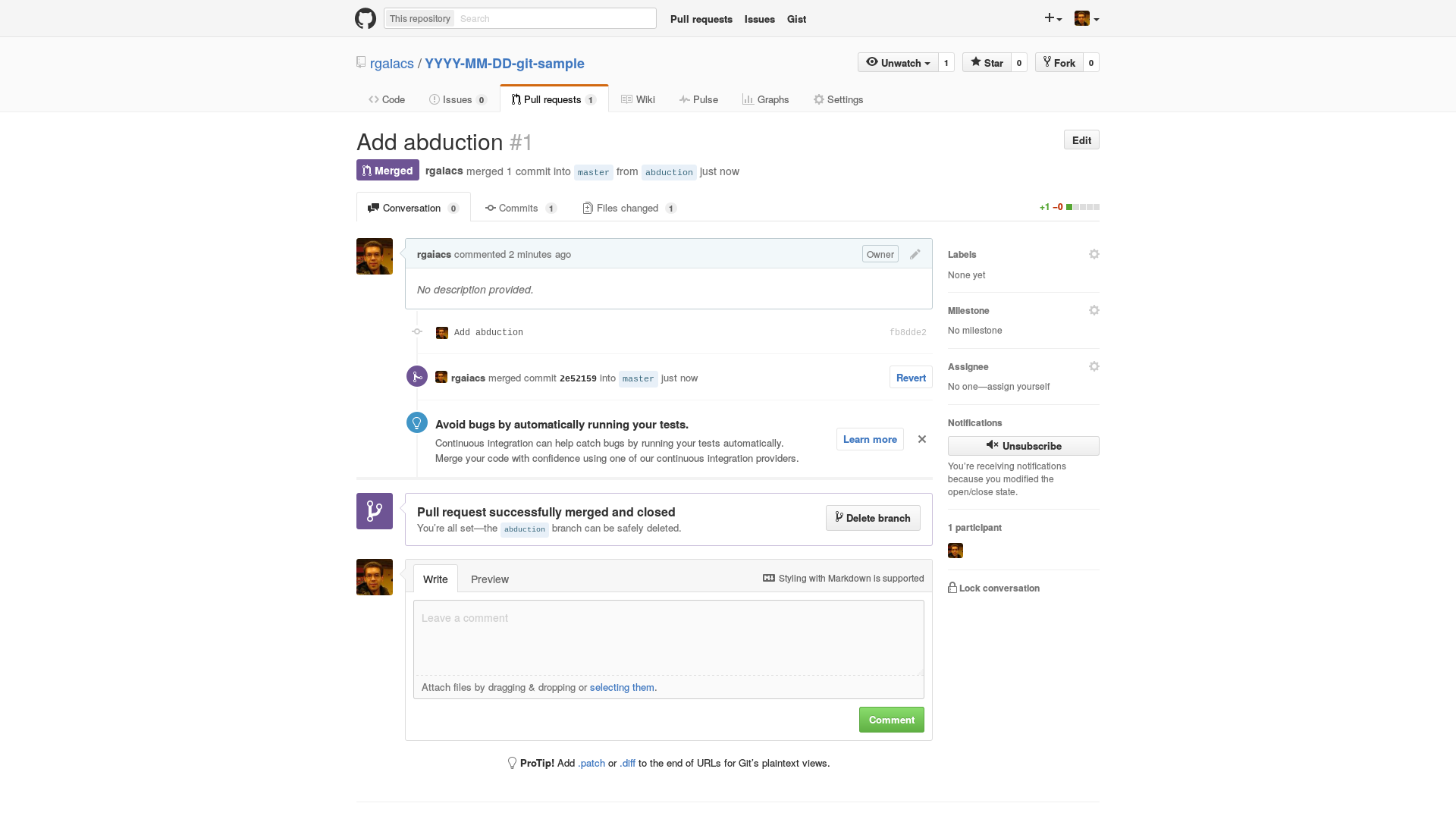The height and width of the screenshot is (819, 1456).
Task: Open the Assignee gear icon
Action: point(1094,366)
